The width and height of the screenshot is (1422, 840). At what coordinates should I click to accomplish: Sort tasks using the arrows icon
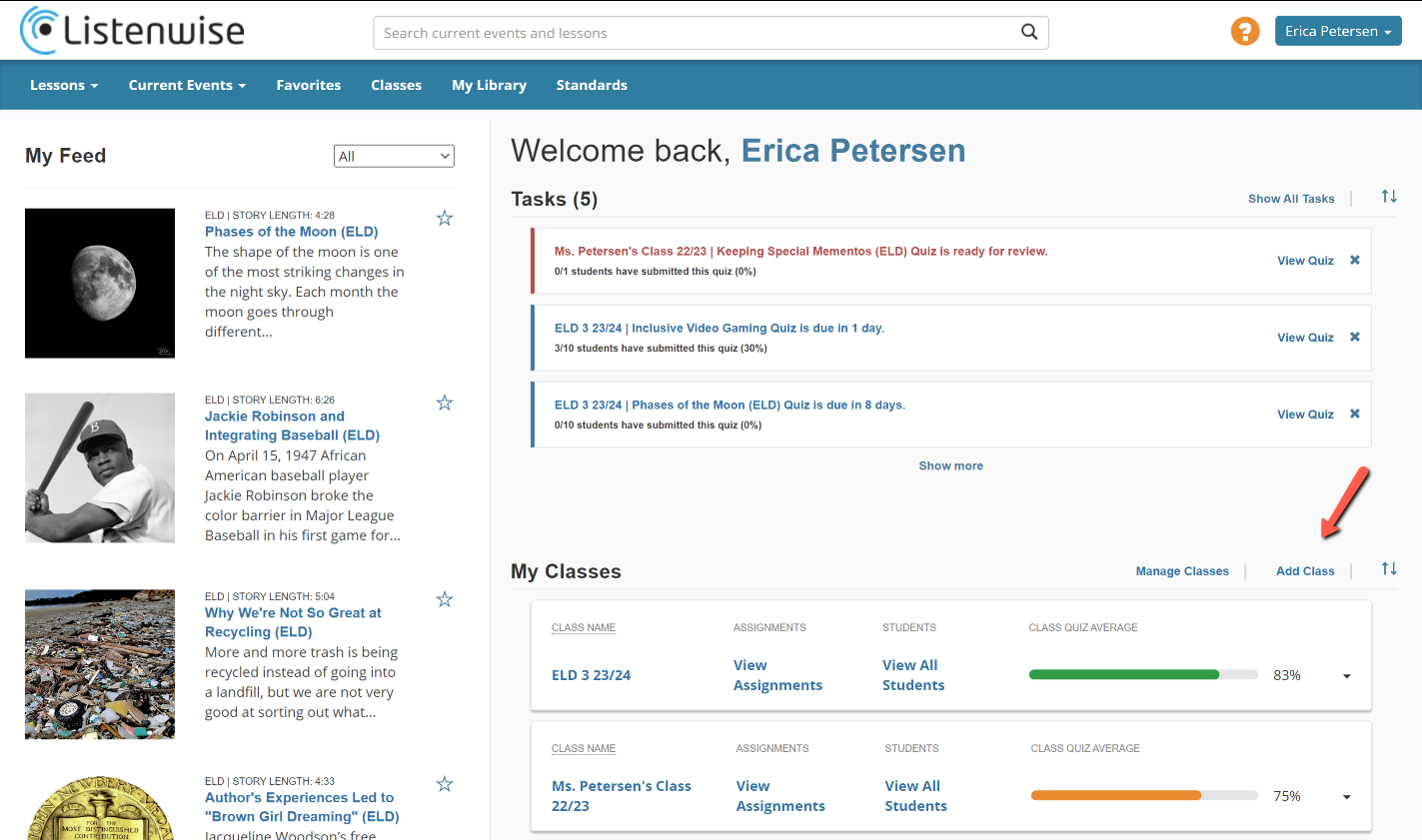1389,197
